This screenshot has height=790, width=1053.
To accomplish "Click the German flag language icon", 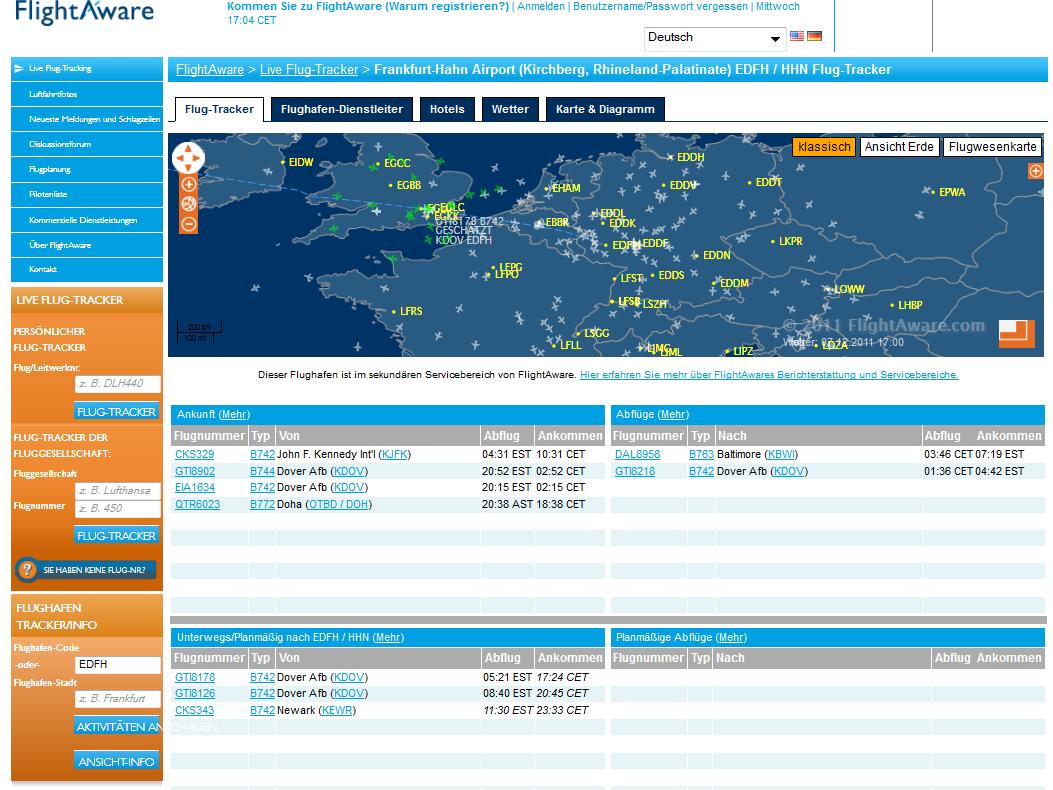I will click(815, 36).
